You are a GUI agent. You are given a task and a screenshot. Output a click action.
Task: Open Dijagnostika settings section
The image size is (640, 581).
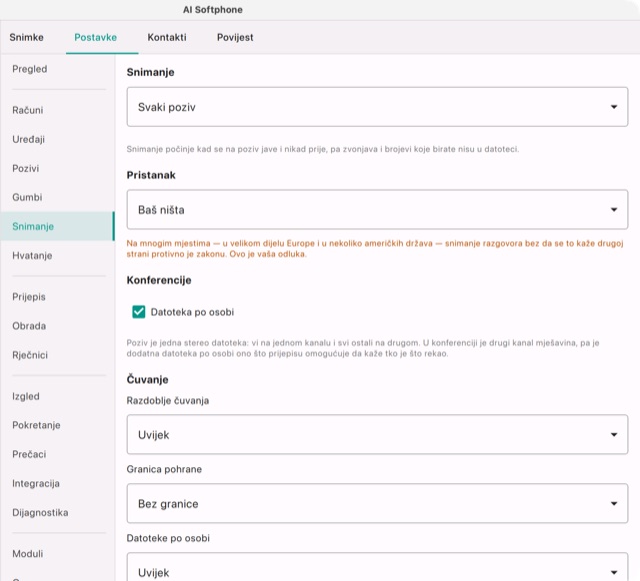57,512
